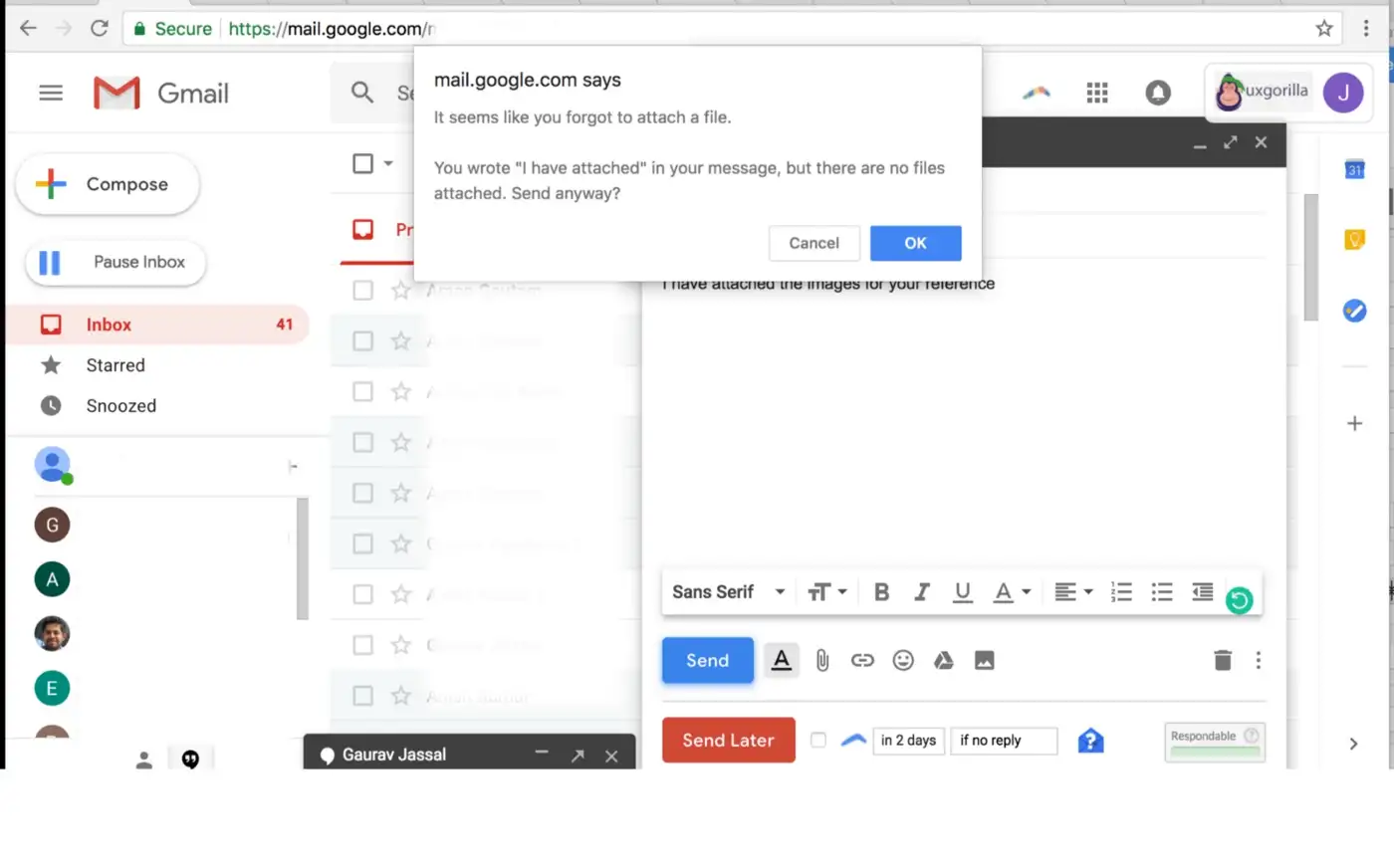This screenshot has height=868, width=1394.
Task: Open the text alignment dropdown
Action: pyautogui.click(x=1073, y=592)
